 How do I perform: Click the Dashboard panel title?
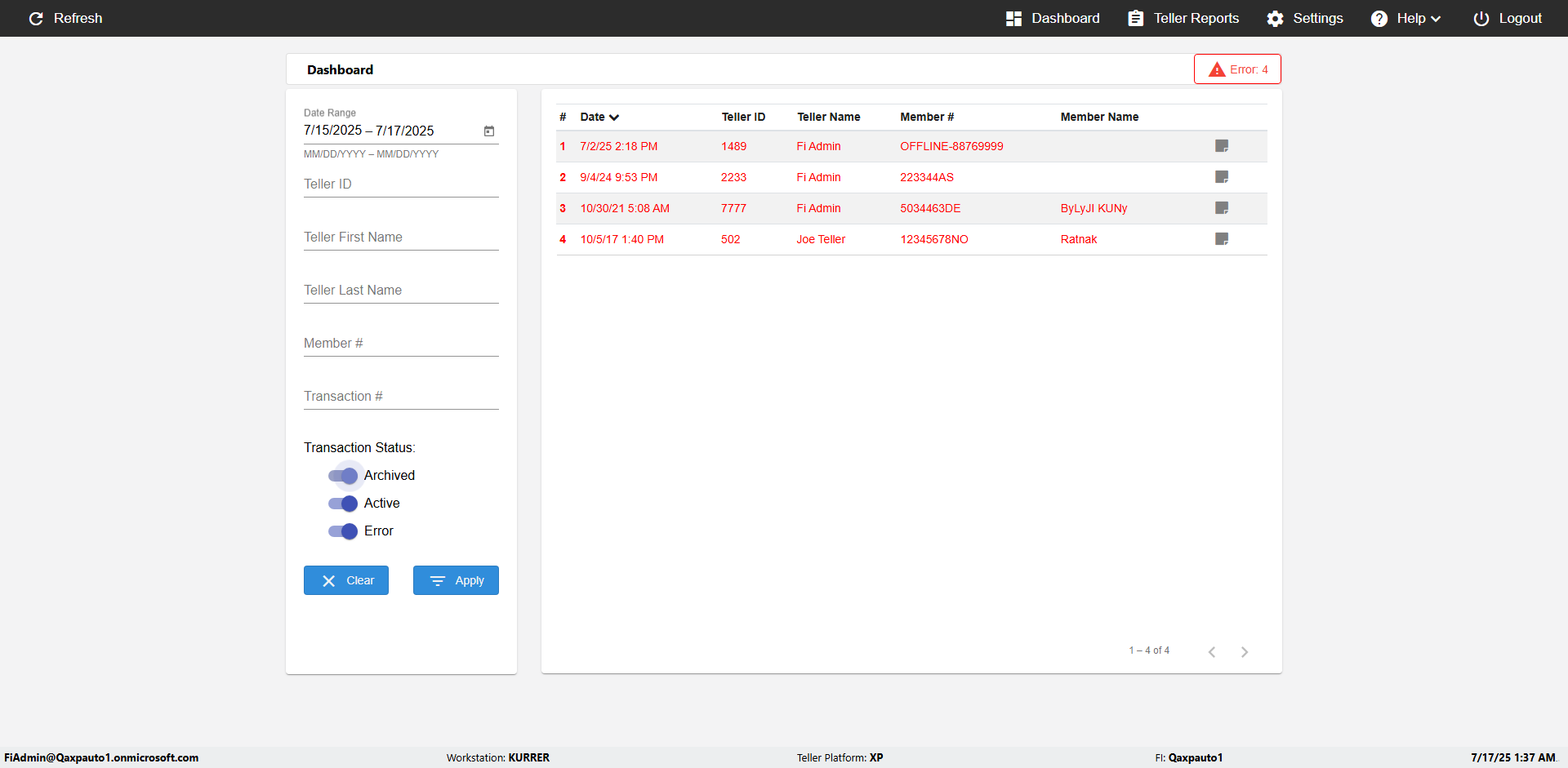click(340, 69)
